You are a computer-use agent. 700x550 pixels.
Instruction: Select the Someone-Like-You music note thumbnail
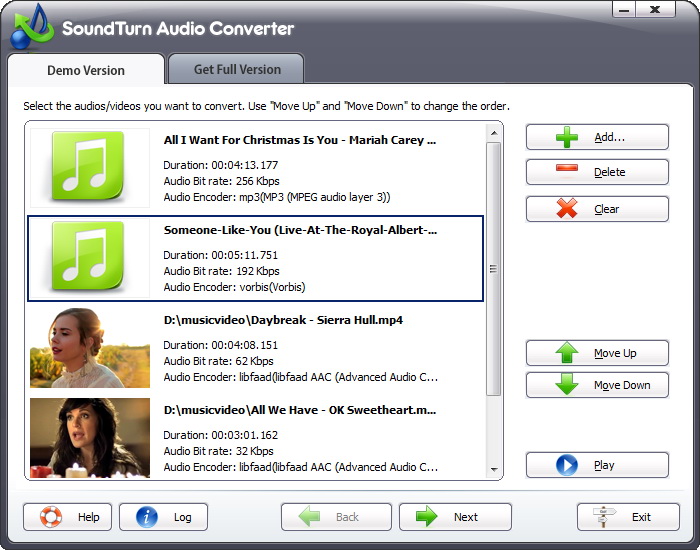[x=90, y=258]
